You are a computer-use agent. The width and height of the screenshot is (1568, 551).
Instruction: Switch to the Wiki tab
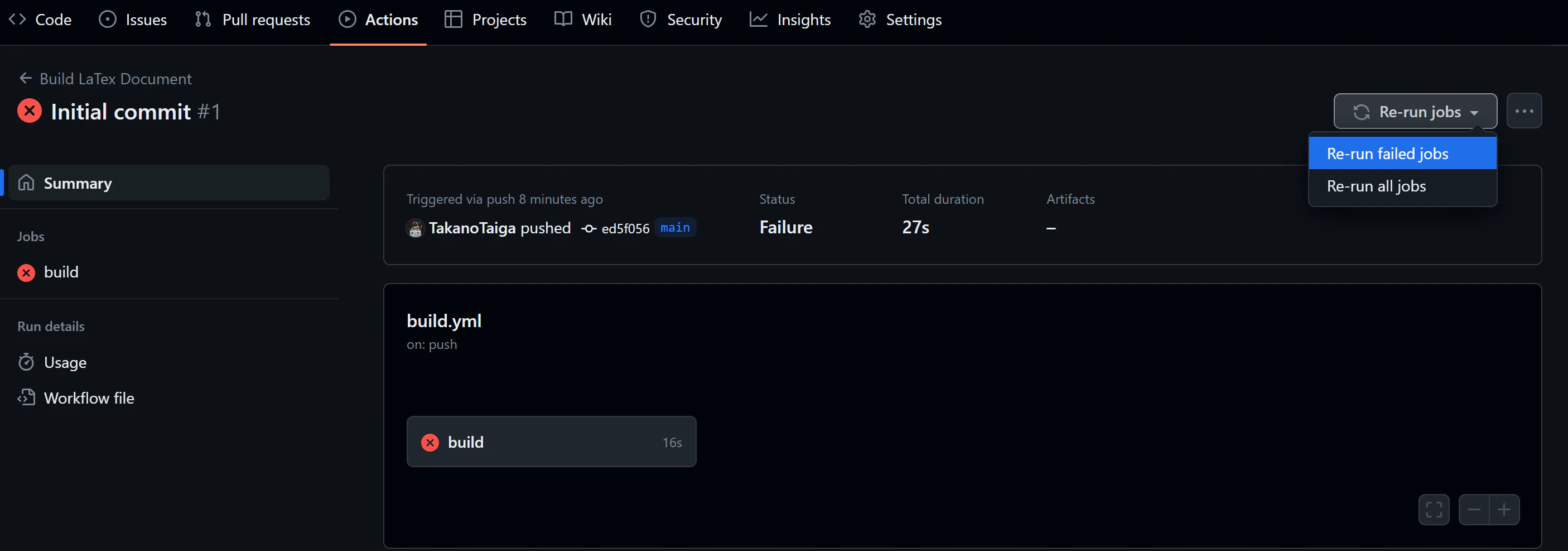tap(583, 20)
